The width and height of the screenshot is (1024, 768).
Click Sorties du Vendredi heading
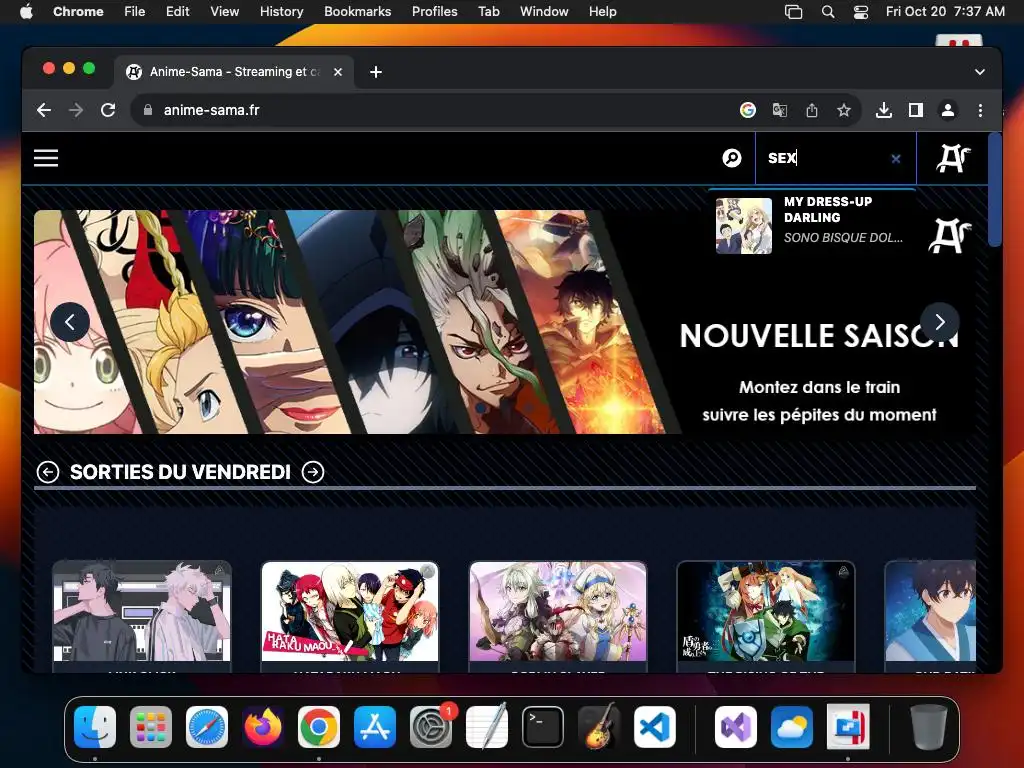[180, 472]
